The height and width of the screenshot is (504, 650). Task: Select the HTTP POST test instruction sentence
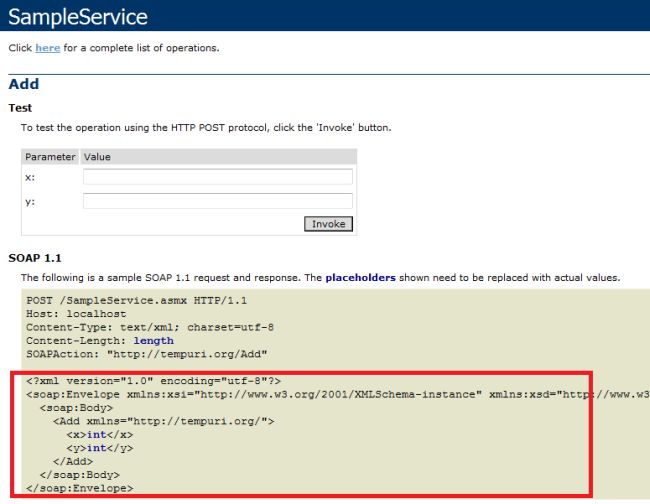coord(206,128)
